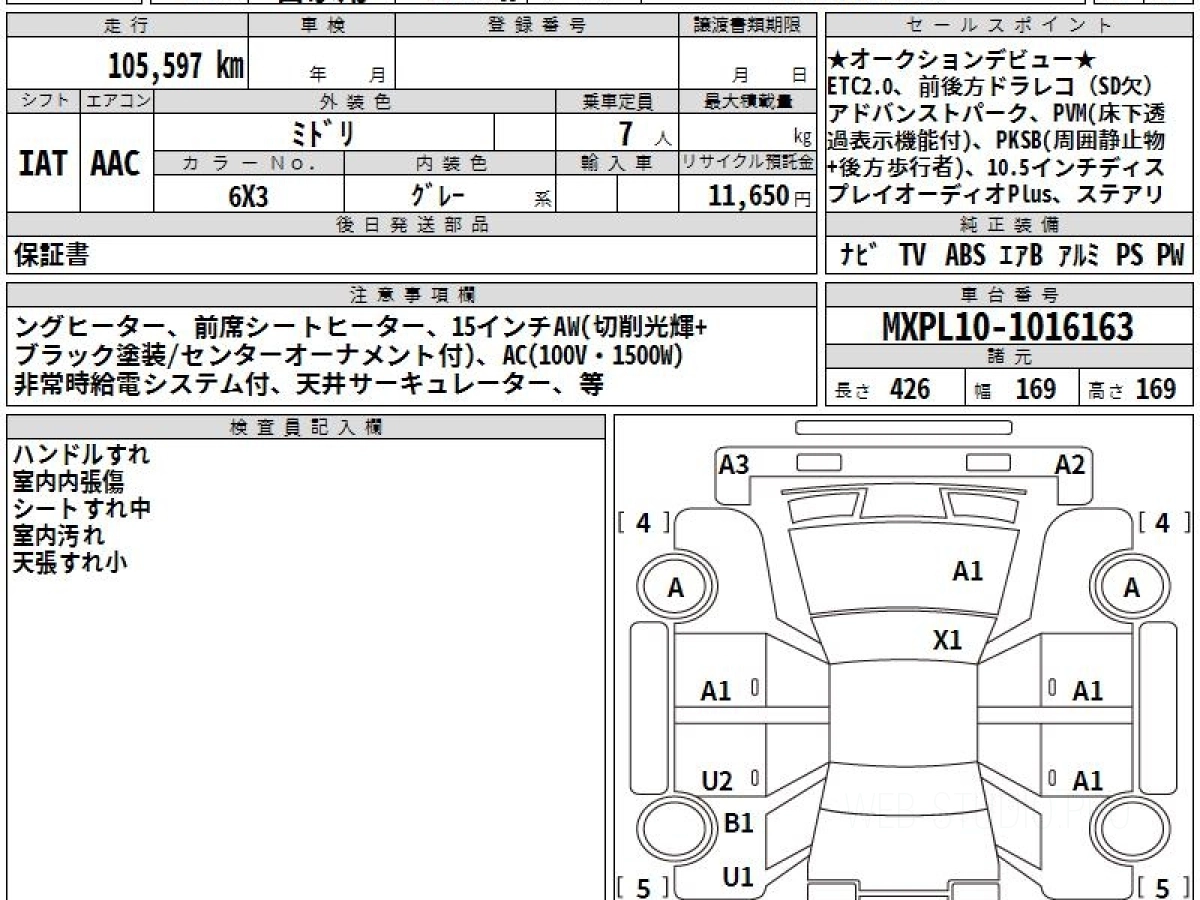
Task: Click the 譲渡書類期限 header
Action: coord(747,26)
